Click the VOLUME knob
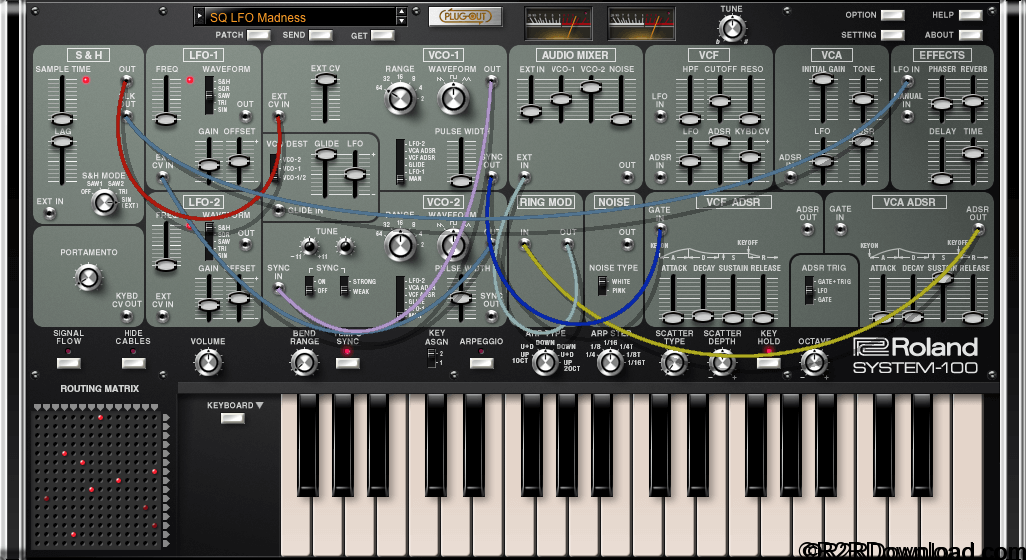This screenshot has width=1026, height=560. click(x=208, y=362)
